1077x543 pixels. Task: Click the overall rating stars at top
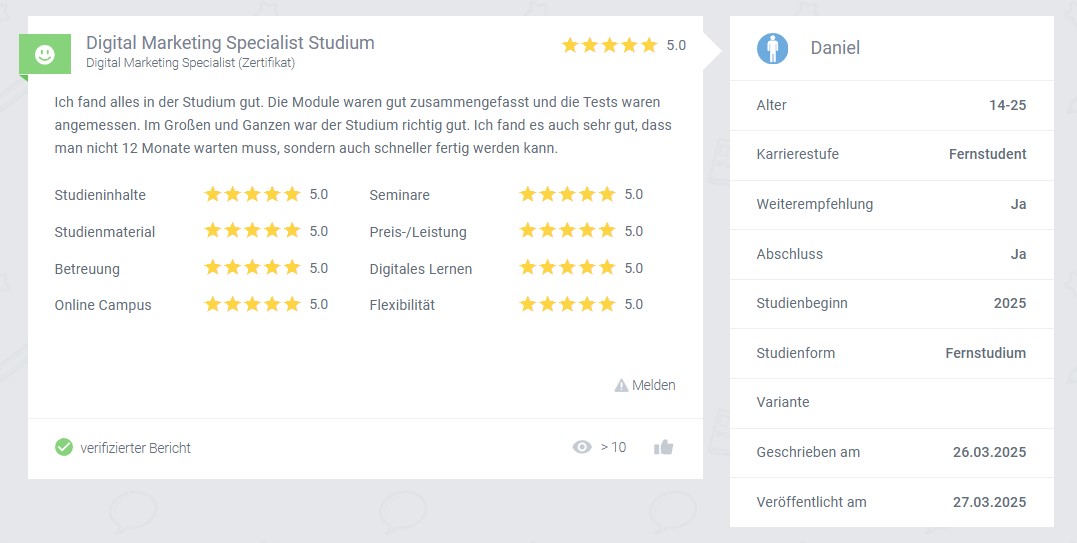tap(609, 45)
